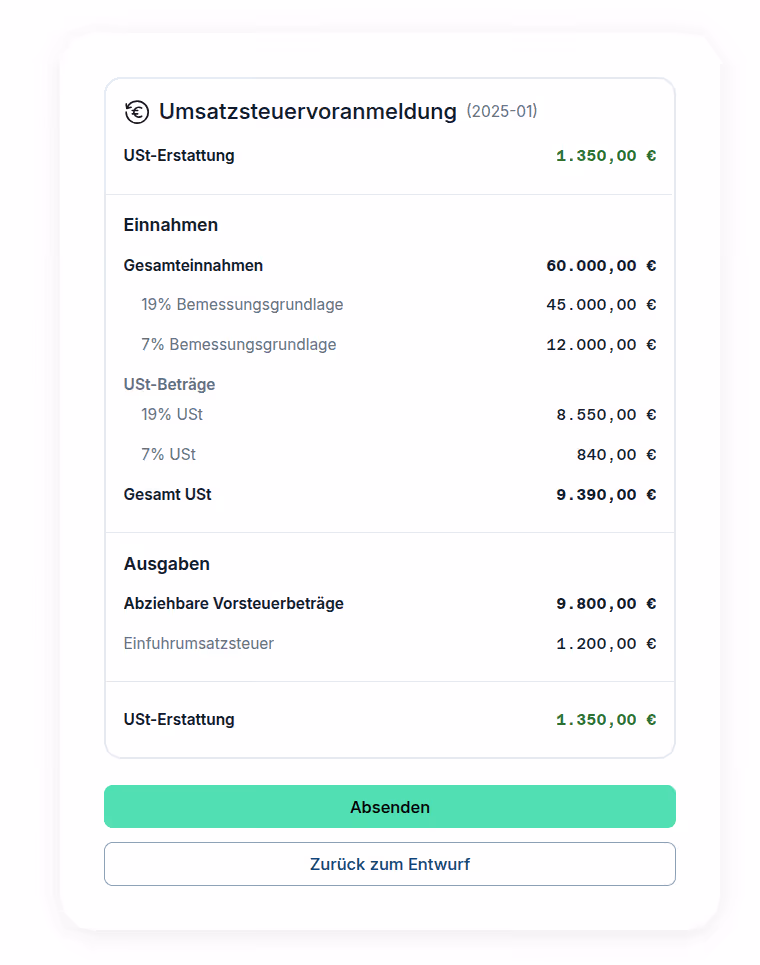
Task: Click the 12.000,00 € amount
Action: point(601,345)
